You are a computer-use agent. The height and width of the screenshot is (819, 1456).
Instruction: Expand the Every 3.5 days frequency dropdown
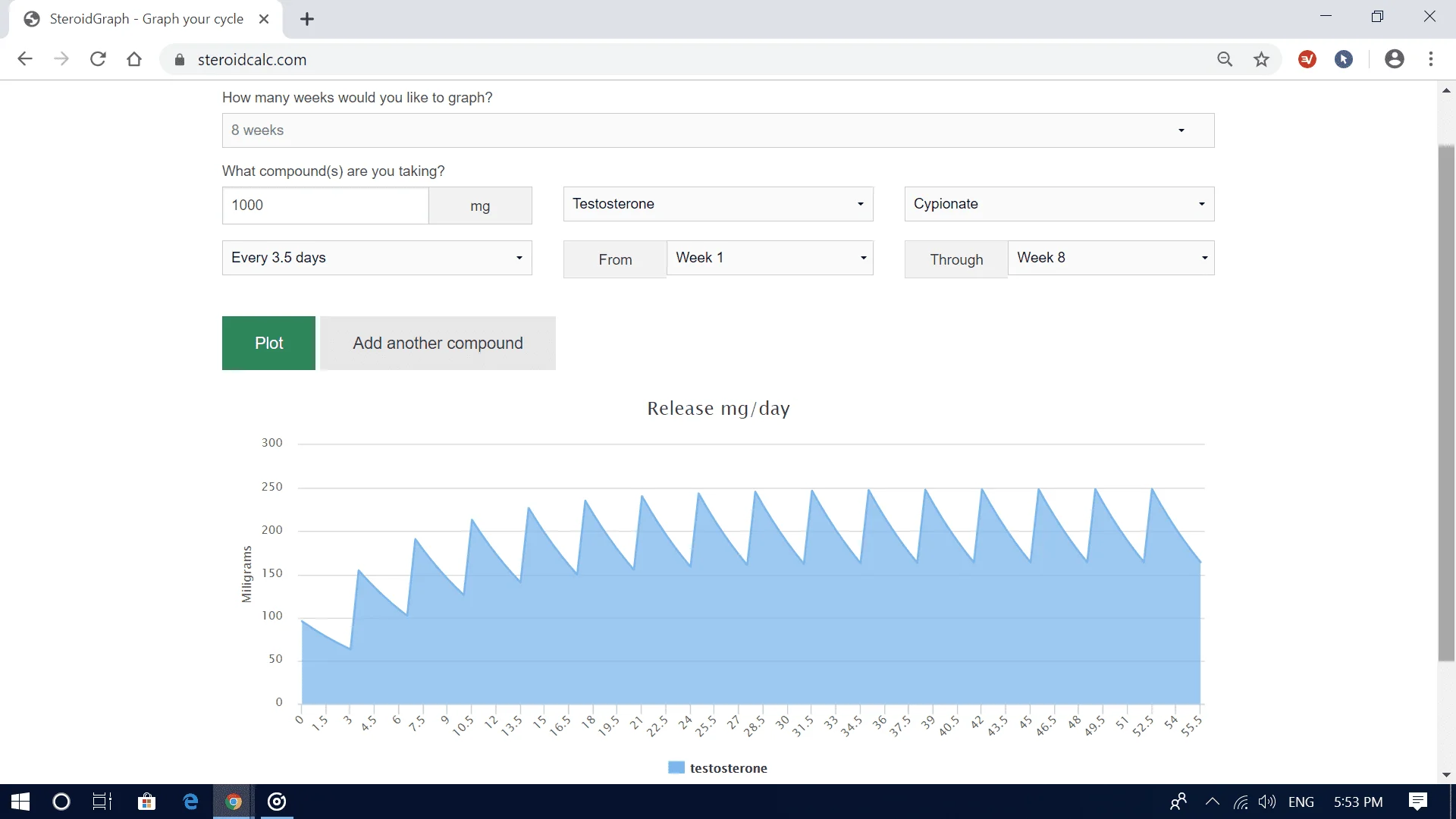(376, 258)
